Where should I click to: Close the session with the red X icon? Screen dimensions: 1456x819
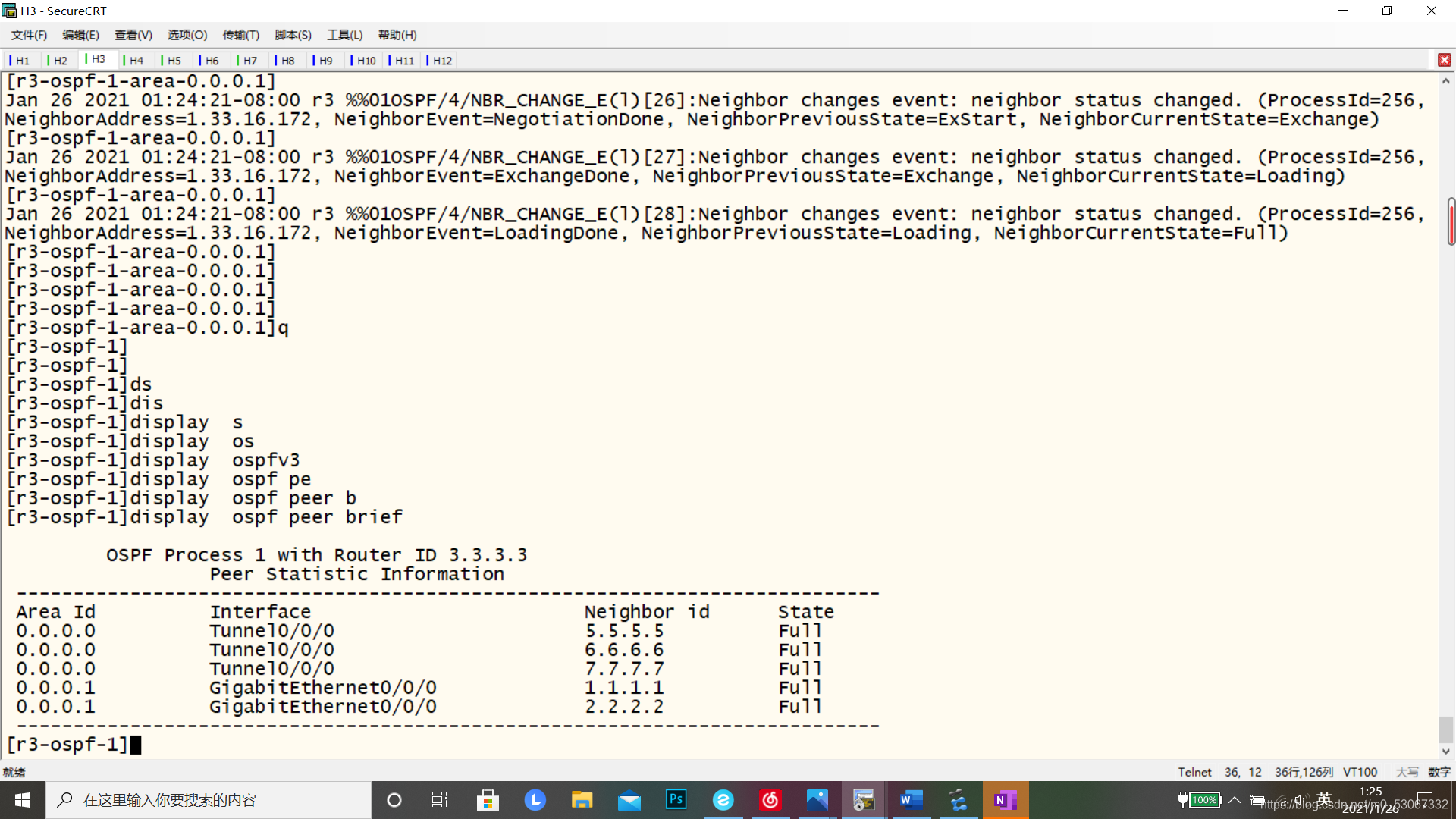1444,60
